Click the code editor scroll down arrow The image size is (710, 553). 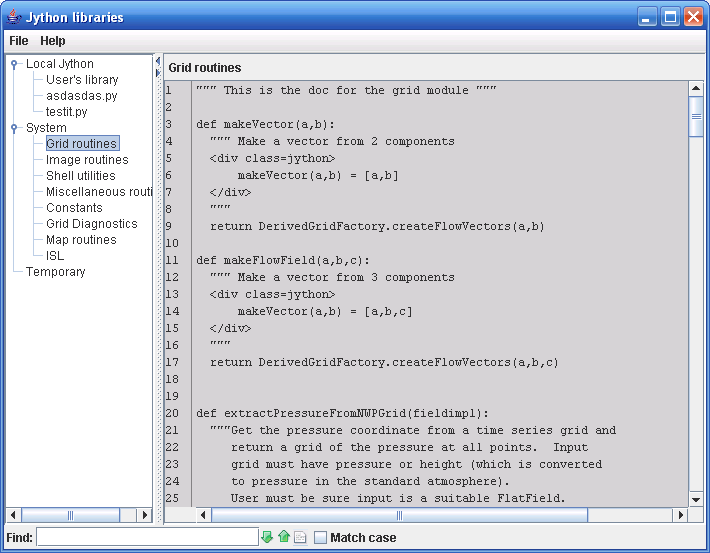(696, 499)
